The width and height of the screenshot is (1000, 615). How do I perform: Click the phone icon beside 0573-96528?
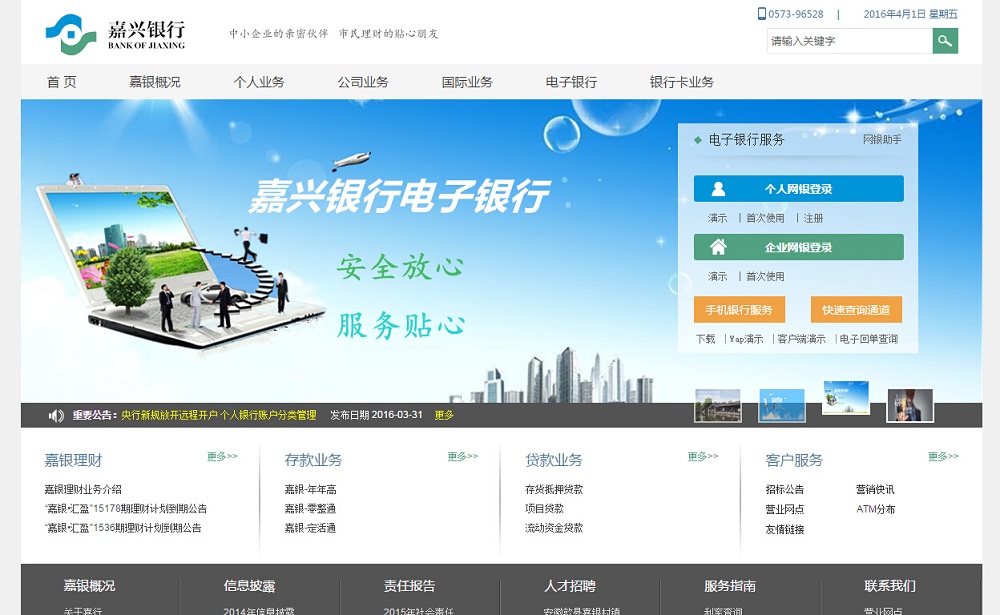[x=761, y=13]
